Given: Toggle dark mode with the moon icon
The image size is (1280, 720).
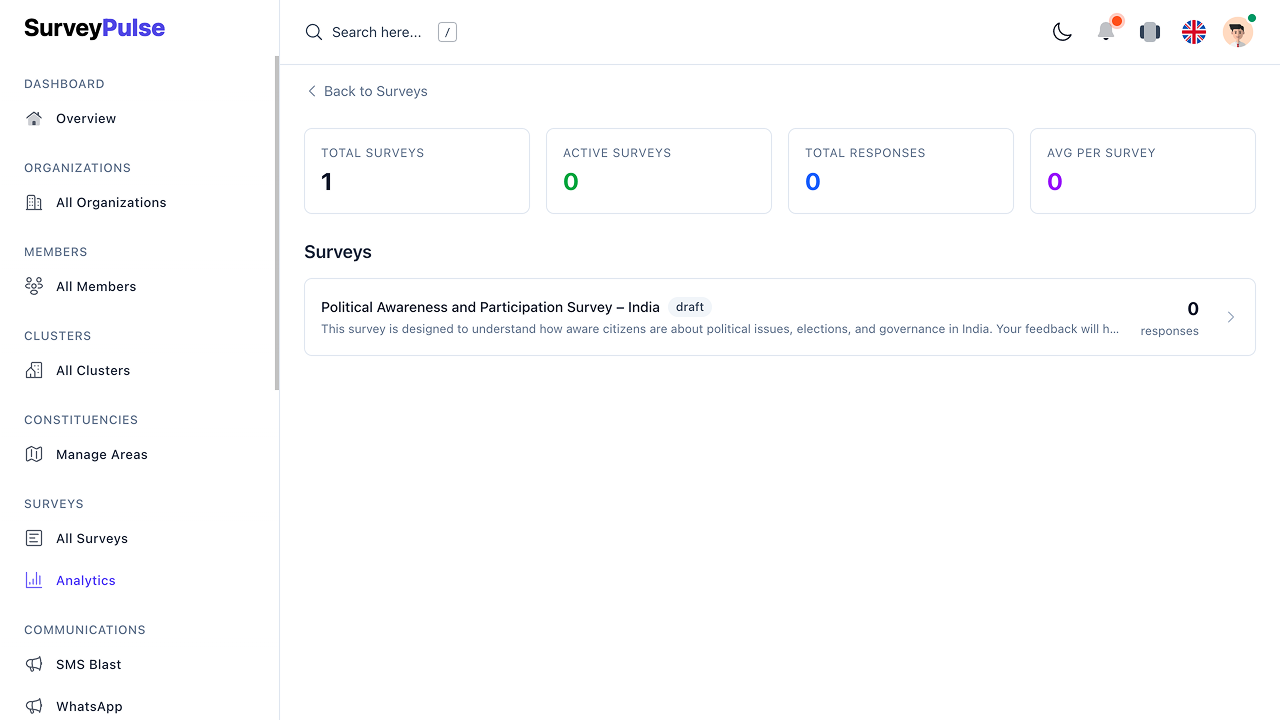Looking at the screenshot, I should pos(1062,32).
